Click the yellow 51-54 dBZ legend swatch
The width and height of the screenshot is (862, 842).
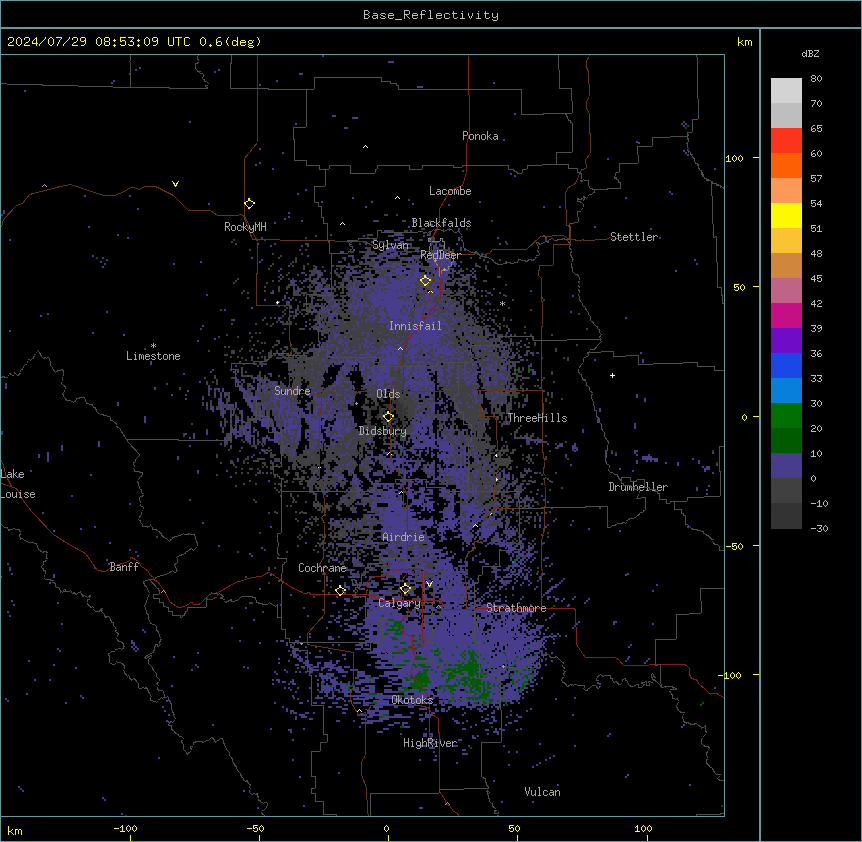pyautogui.click(x=786, y=215)
